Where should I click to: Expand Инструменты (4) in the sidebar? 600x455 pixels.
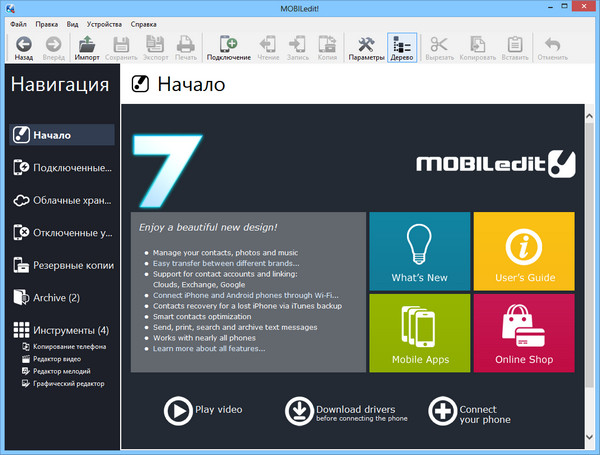point(62,330)
